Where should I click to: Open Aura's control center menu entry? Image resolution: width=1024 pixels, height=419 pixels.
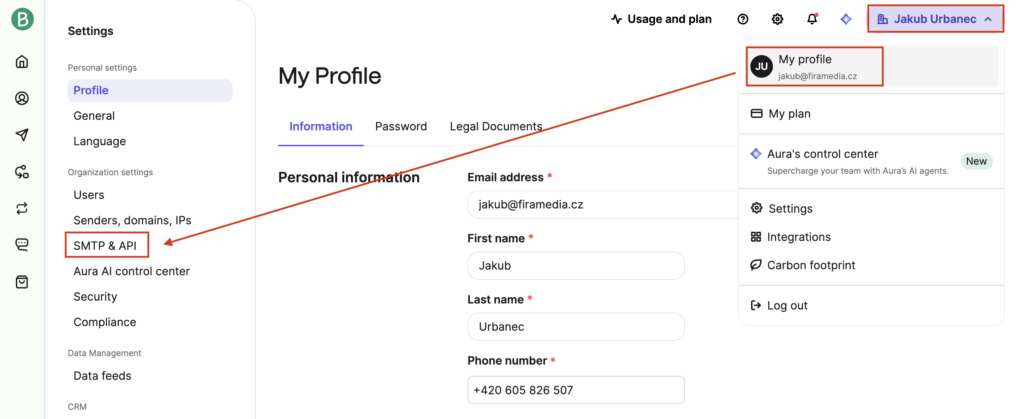[822, 154]
